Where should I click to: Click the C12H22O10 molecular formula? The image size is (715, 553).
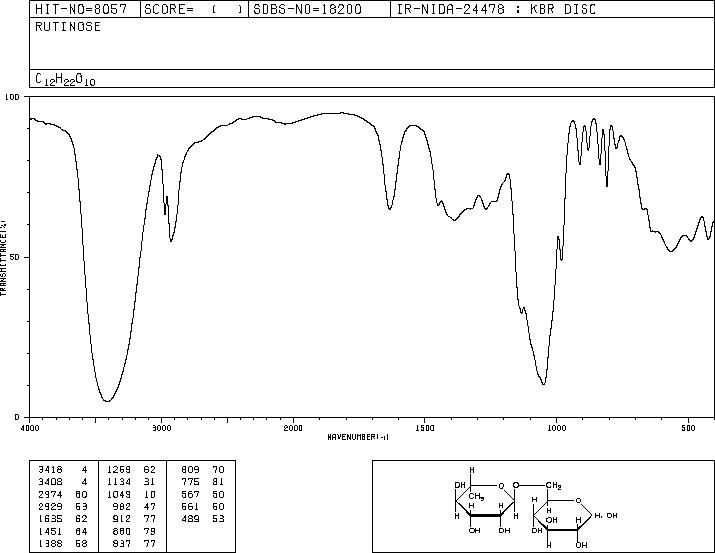tap(65, 79)
